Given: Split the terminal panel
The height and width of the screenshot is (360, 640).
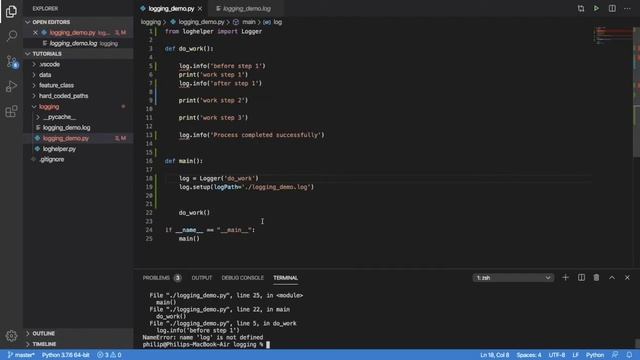Looking at the screenshot, I should pyautogui.click(x=581, y=278).
